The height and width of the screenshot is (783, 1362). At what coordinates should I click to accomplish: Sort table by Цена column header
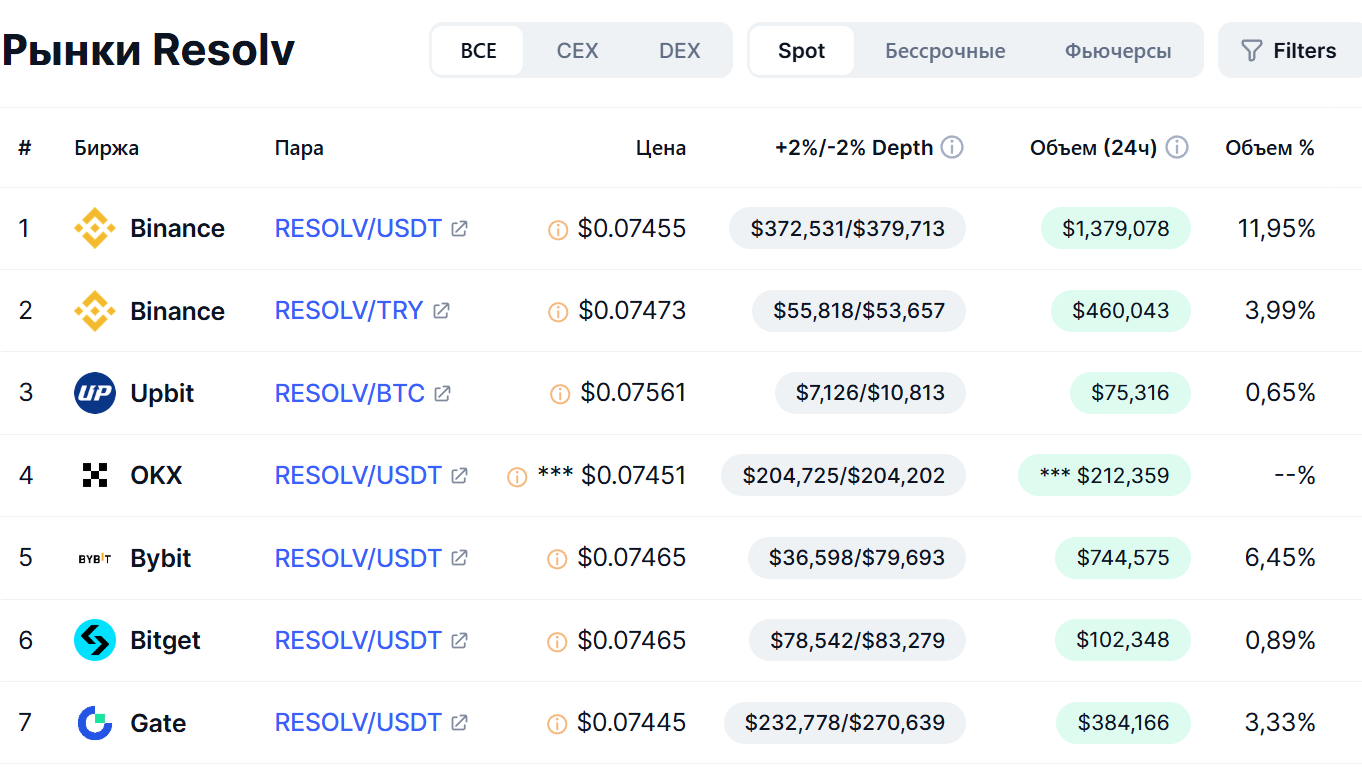661,148
